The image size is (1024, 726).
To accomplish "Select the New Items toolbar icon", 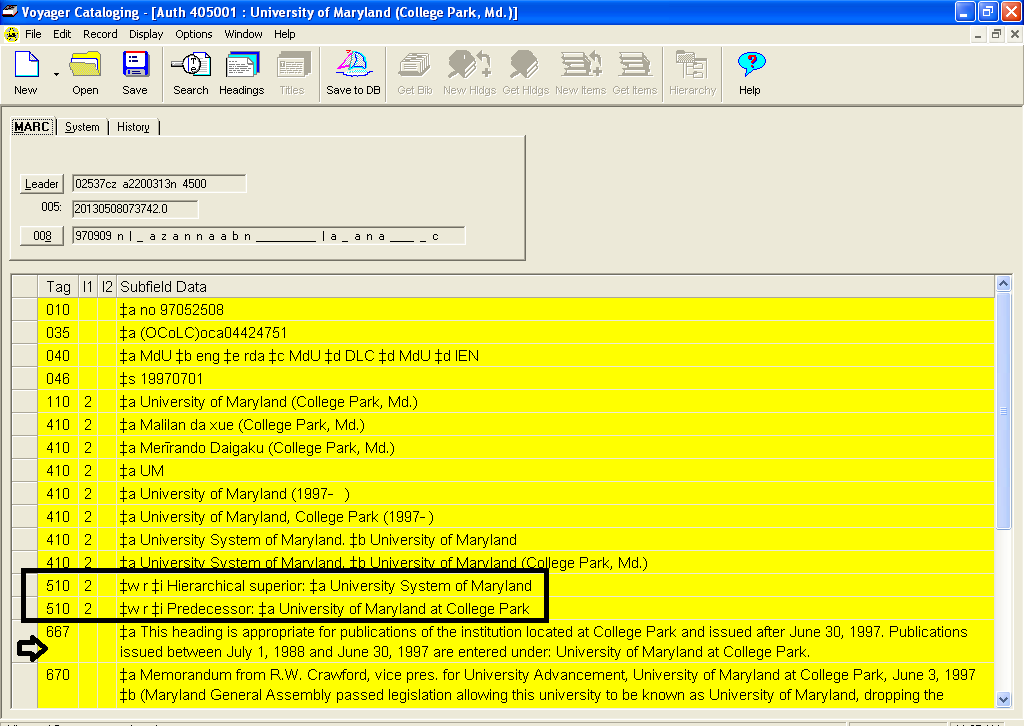I will click(580, 73).
